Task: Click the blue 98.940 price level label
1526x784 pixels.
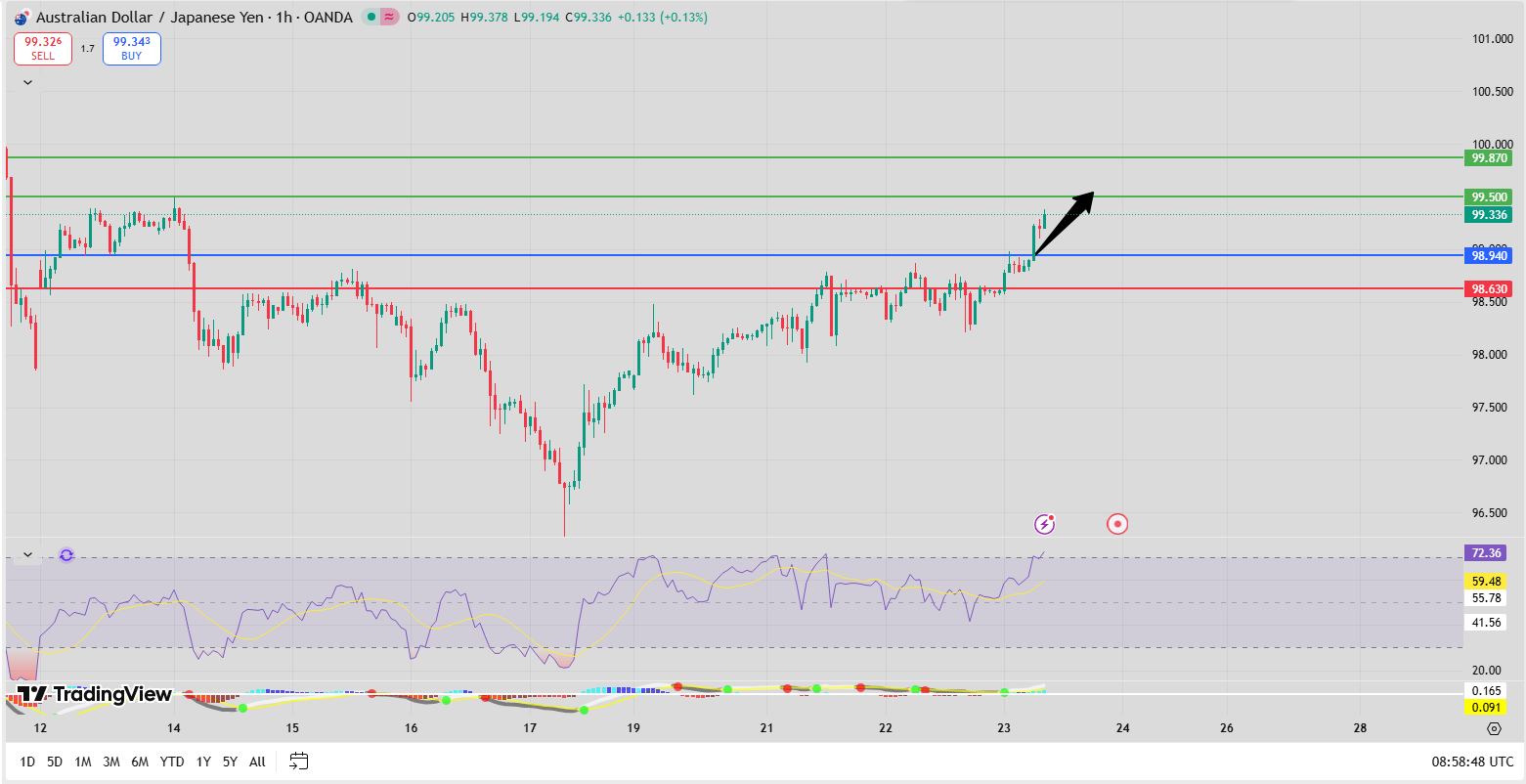Action: (x=1490, y=255)
